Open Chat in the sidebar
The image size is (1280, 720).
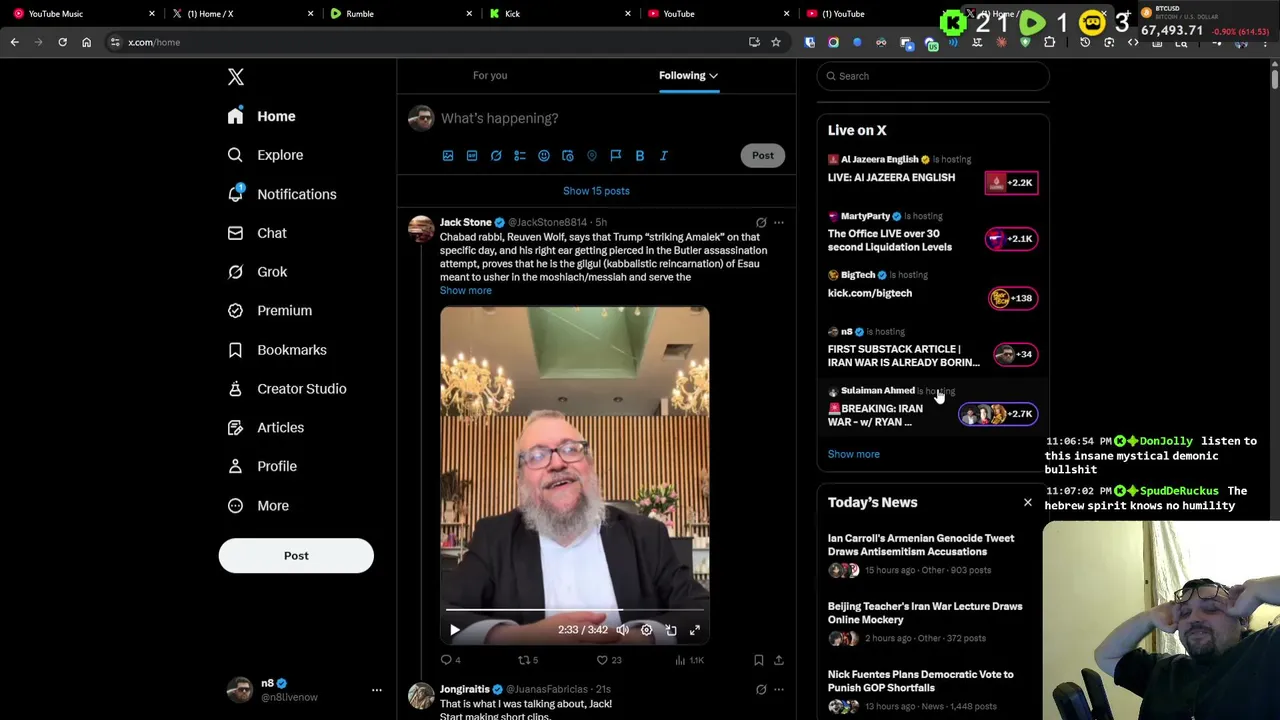pos(257,233)
